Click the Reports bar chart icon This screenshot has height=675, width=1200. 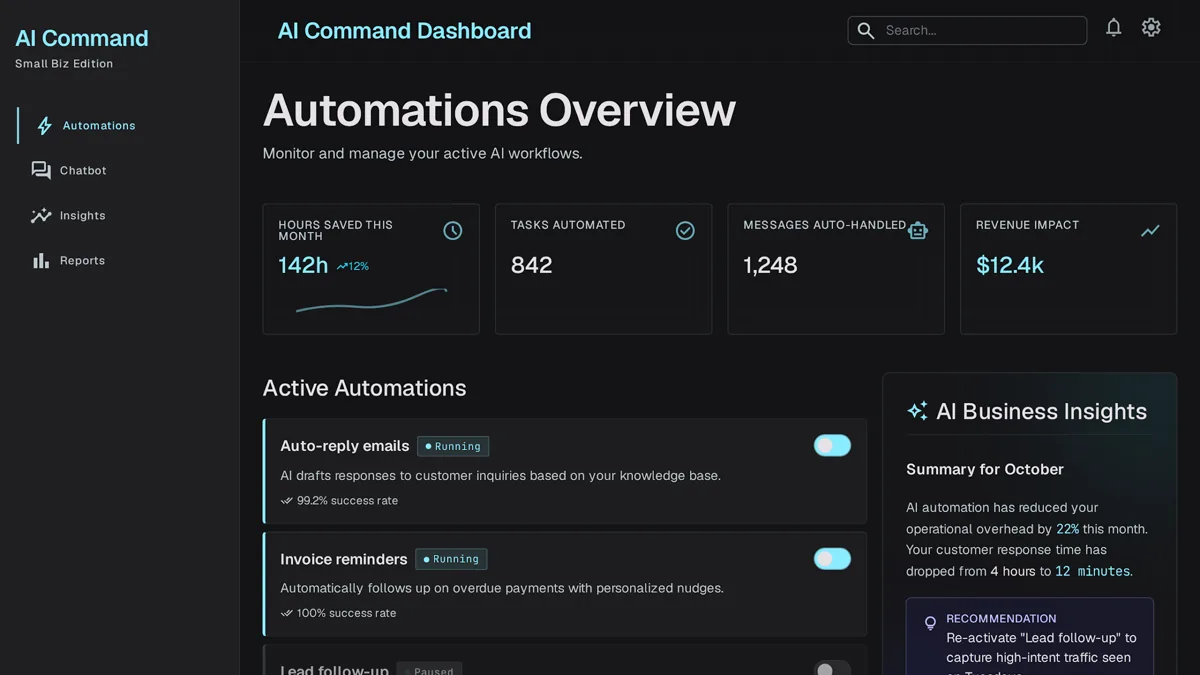click(41, 261)
